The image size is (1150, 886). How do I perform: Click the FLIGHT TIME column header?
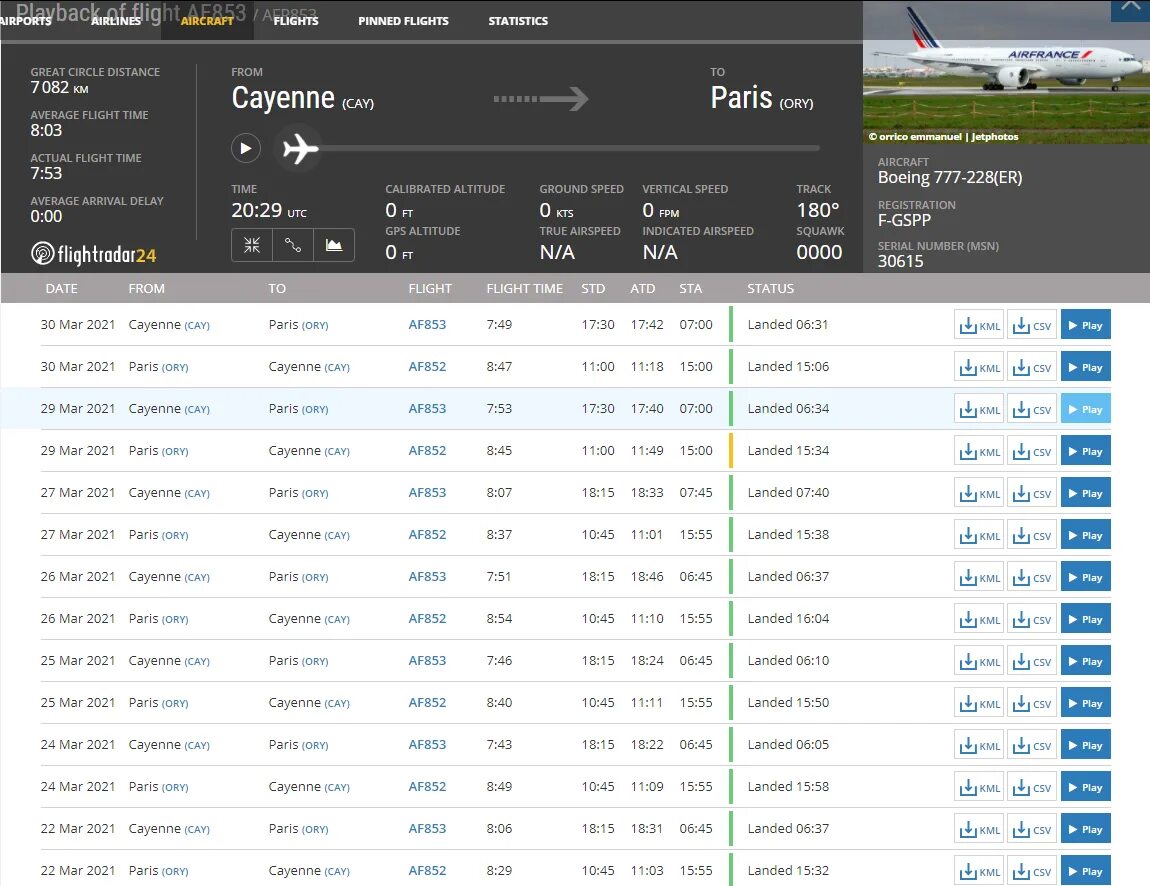[x=524, y=288]
